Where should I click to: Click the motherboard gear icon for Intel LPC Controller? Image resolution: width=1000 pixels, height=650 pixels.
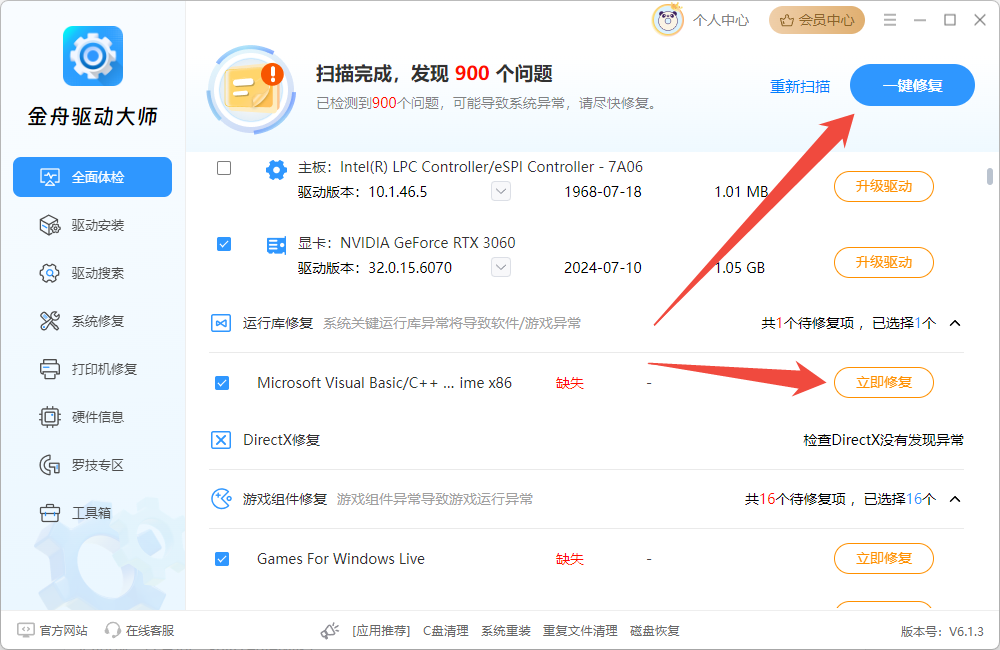coord(276,170)
